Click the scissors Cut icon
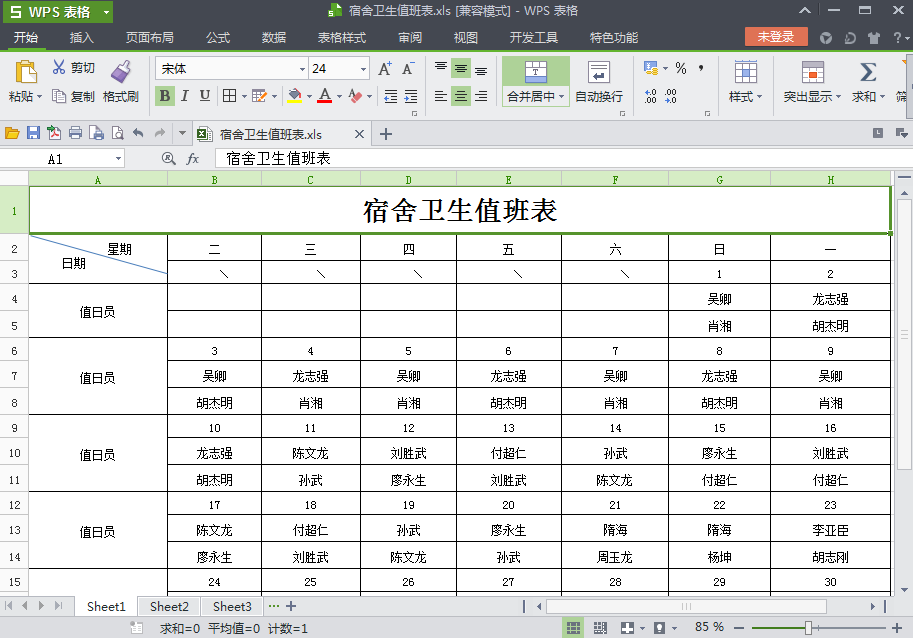 (59, 67)
